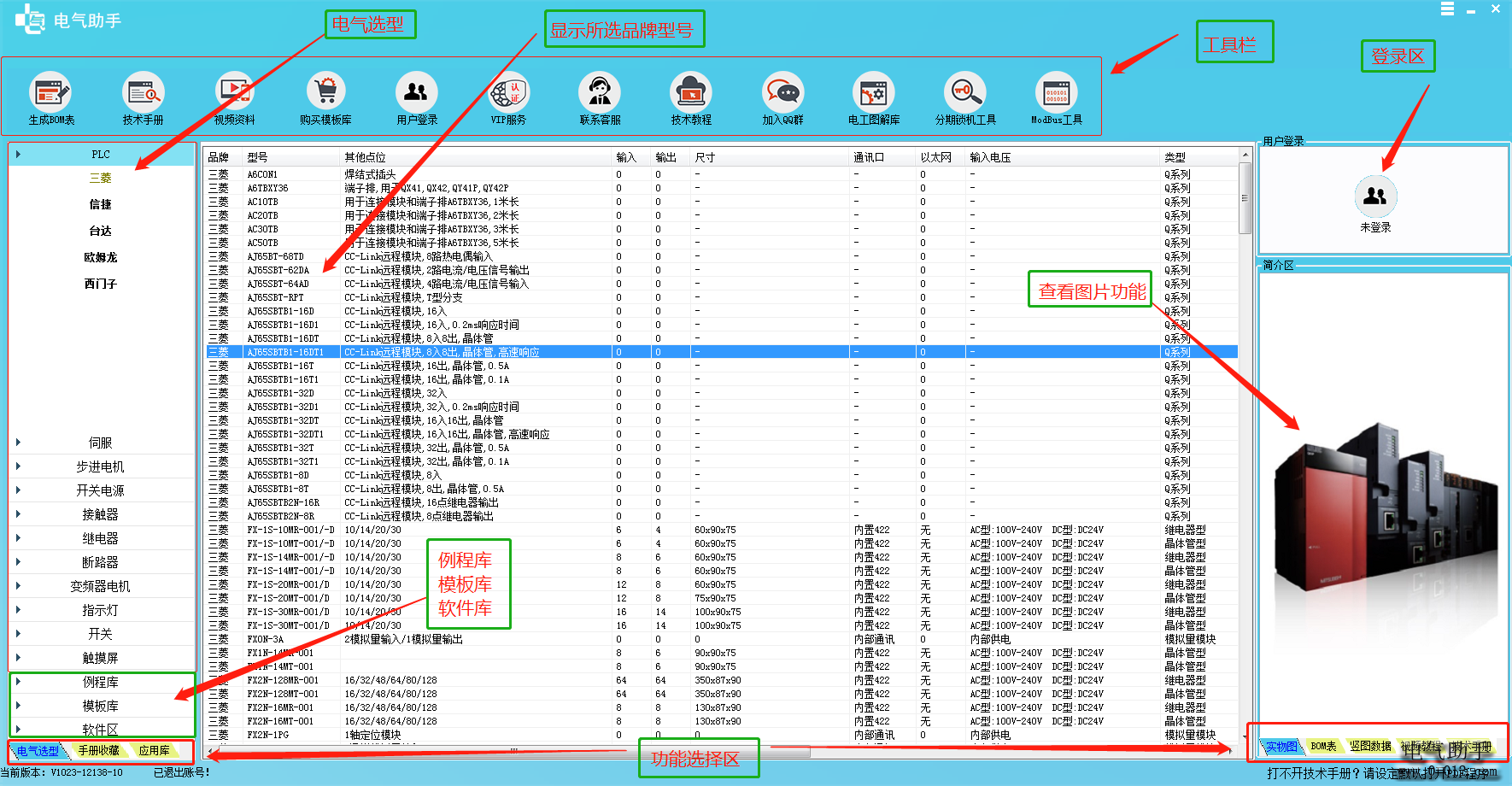Sort table by 型号 column header
The height and width of the screenshot is (786, 1512).
(293, 157)
